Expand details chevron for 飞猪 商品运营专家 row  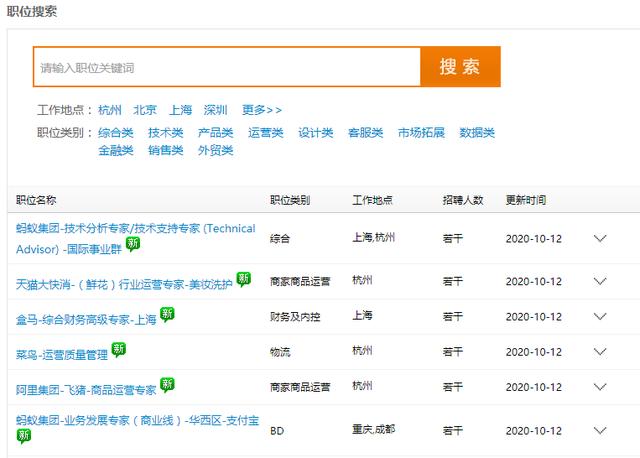[x=600, y=387]
